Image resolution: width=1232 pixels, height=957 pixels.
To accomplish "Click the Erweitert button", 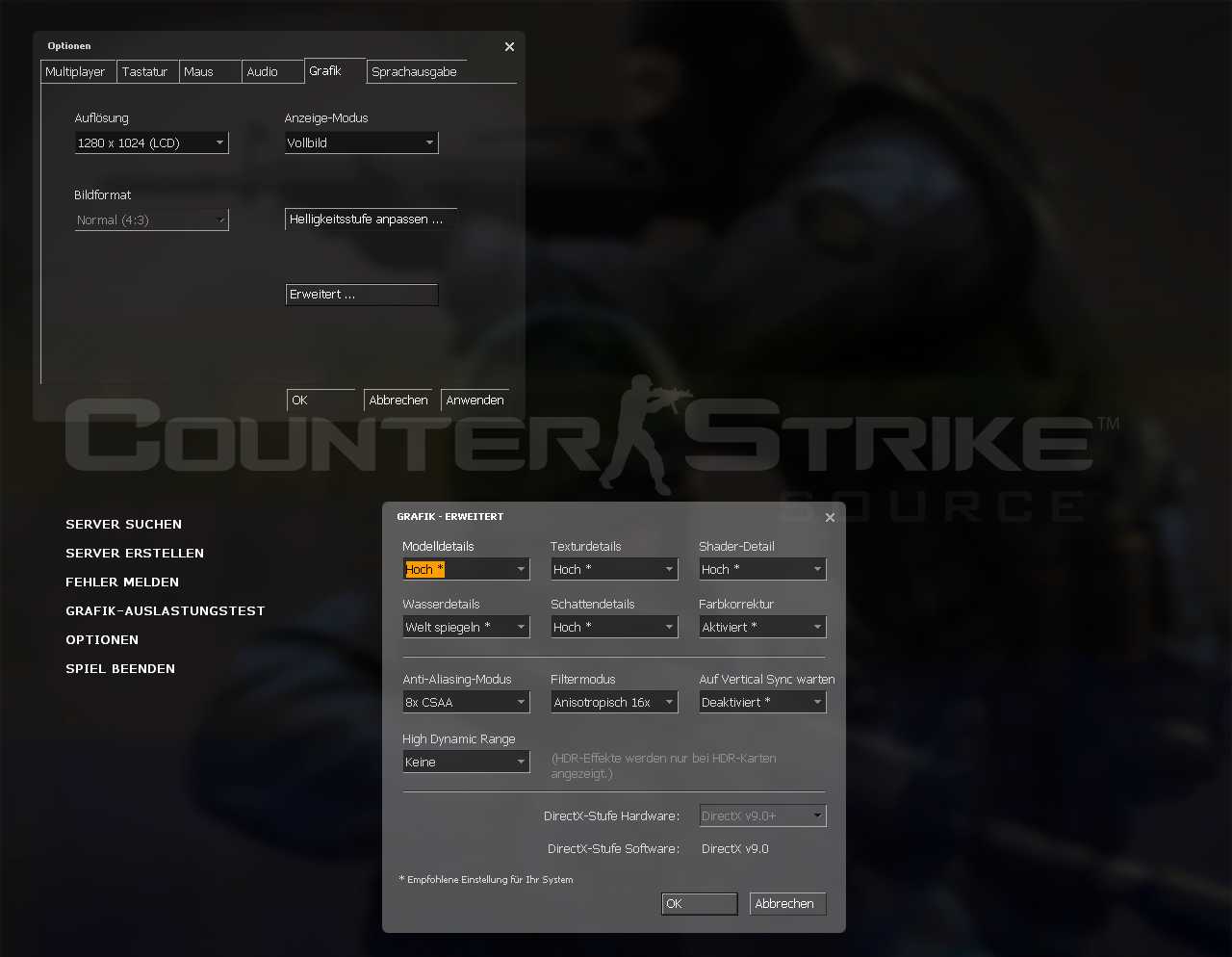I will 362,295.
